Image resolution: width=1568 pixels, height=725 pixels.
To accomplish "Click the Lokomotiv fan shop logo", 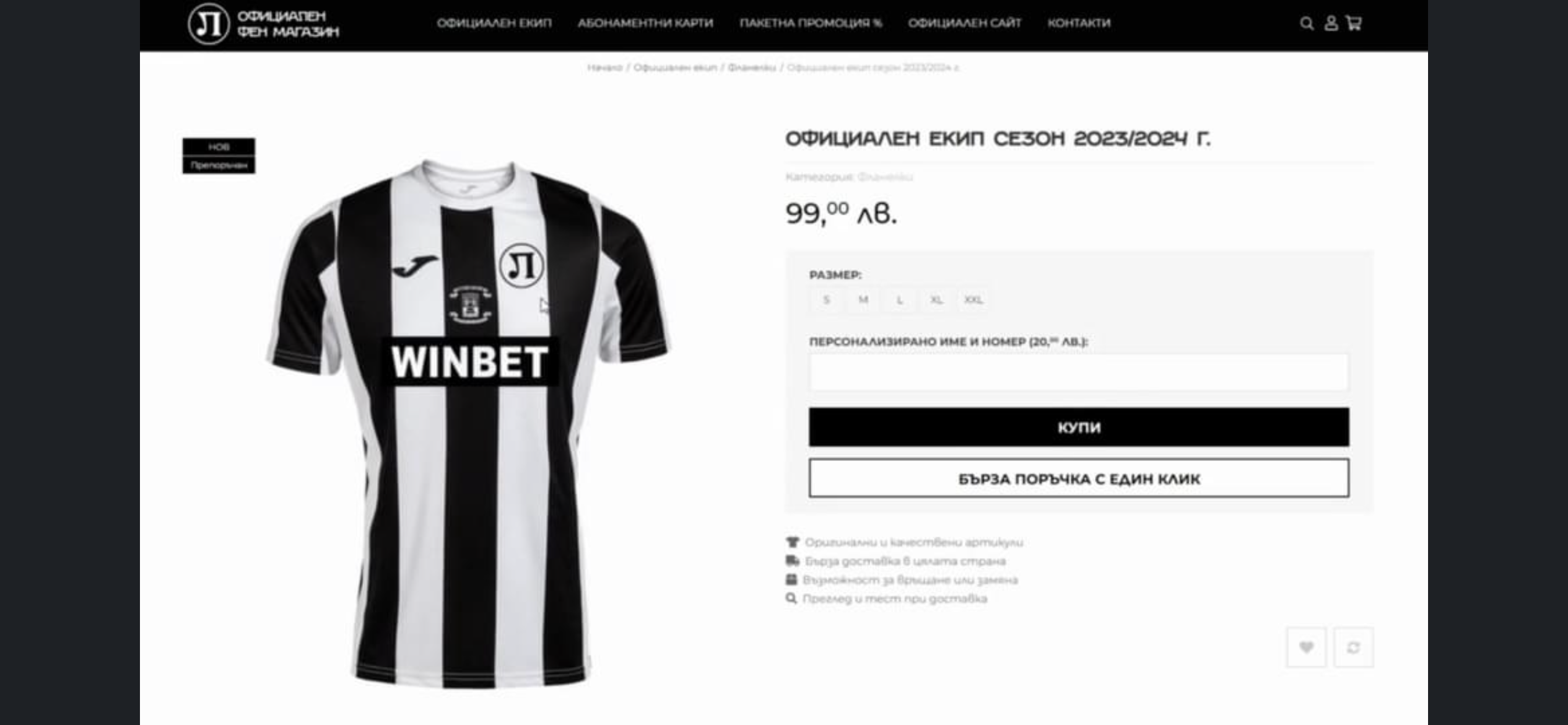I will tap(264, 24).
